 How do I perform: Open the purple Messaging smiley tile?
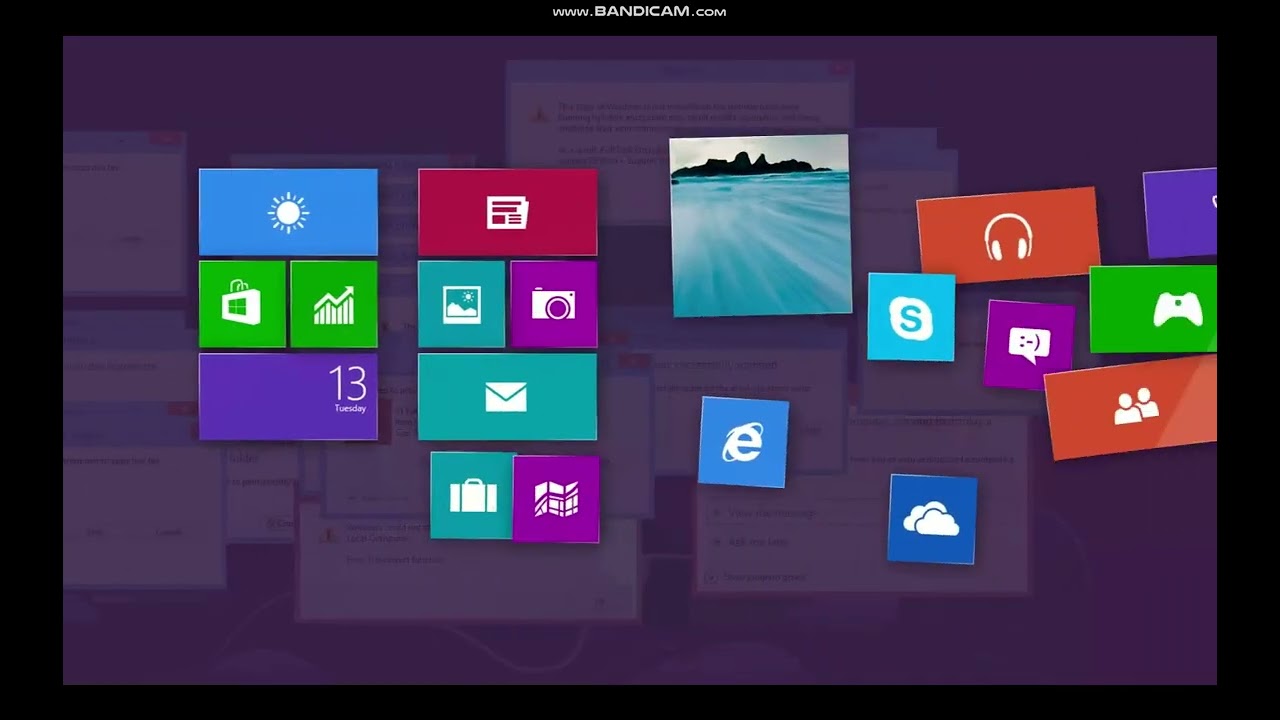tap(1029, 345)
